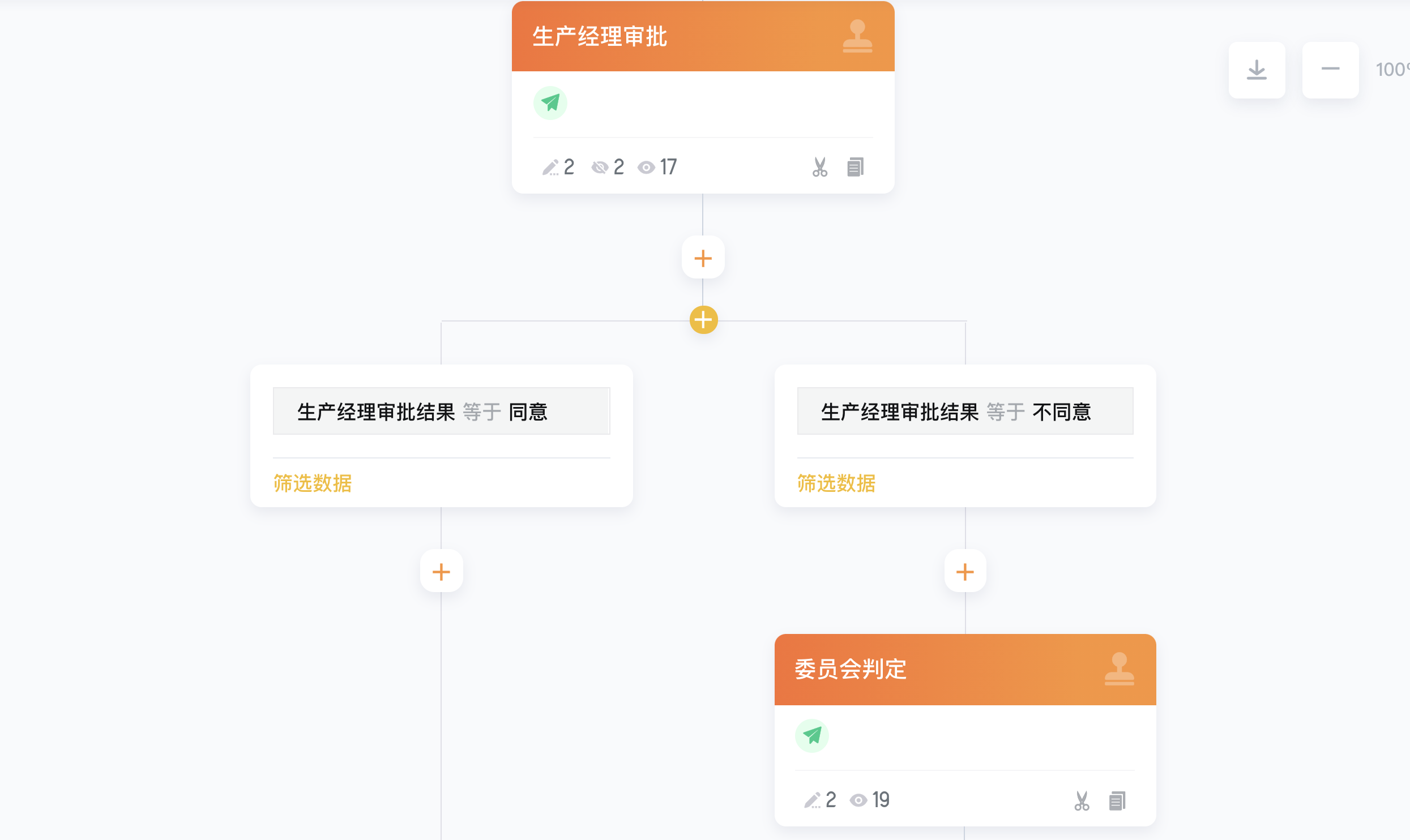Image resolution: width=1410 pixels, height=840 pixels.
Task: Copy the 生产经理审批 node
Action: click(855, 167)
